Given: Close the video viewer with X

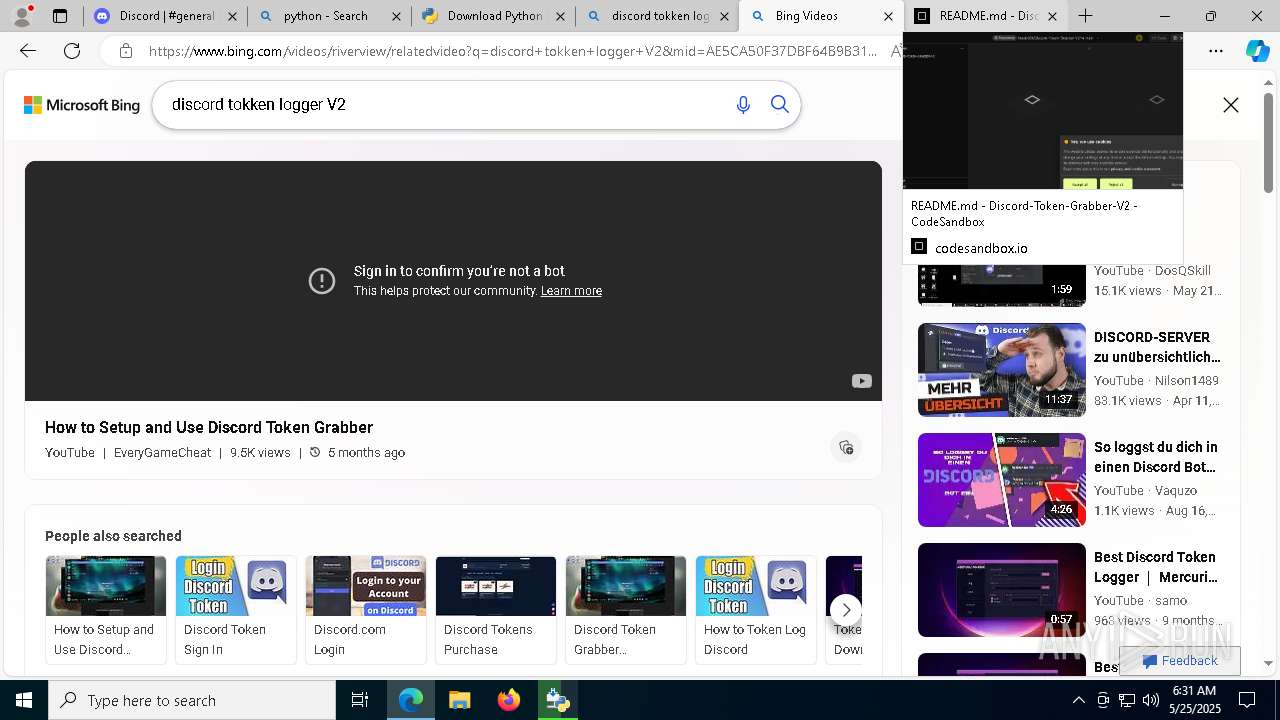Looking at the screenshot, I should click(1231, 105).
